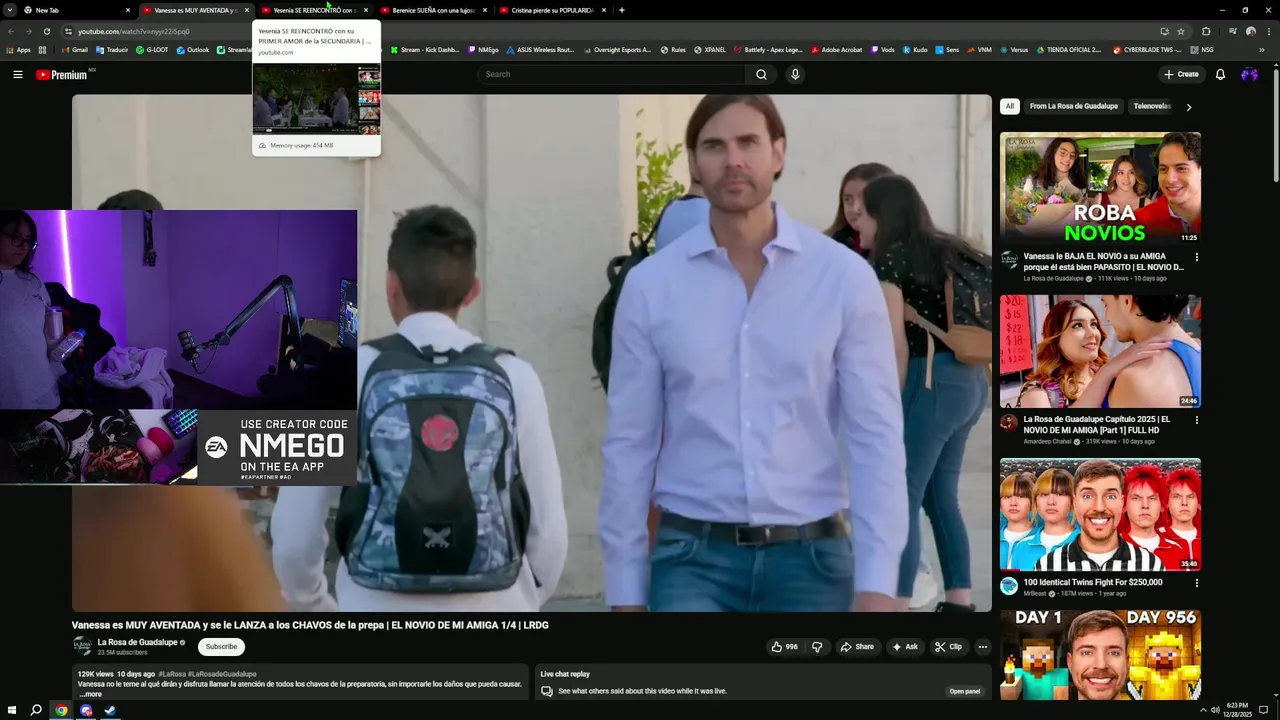Viewport: 1280px width, 720px height.
Task: Open Windows Start menu
Action: (11, 710)
